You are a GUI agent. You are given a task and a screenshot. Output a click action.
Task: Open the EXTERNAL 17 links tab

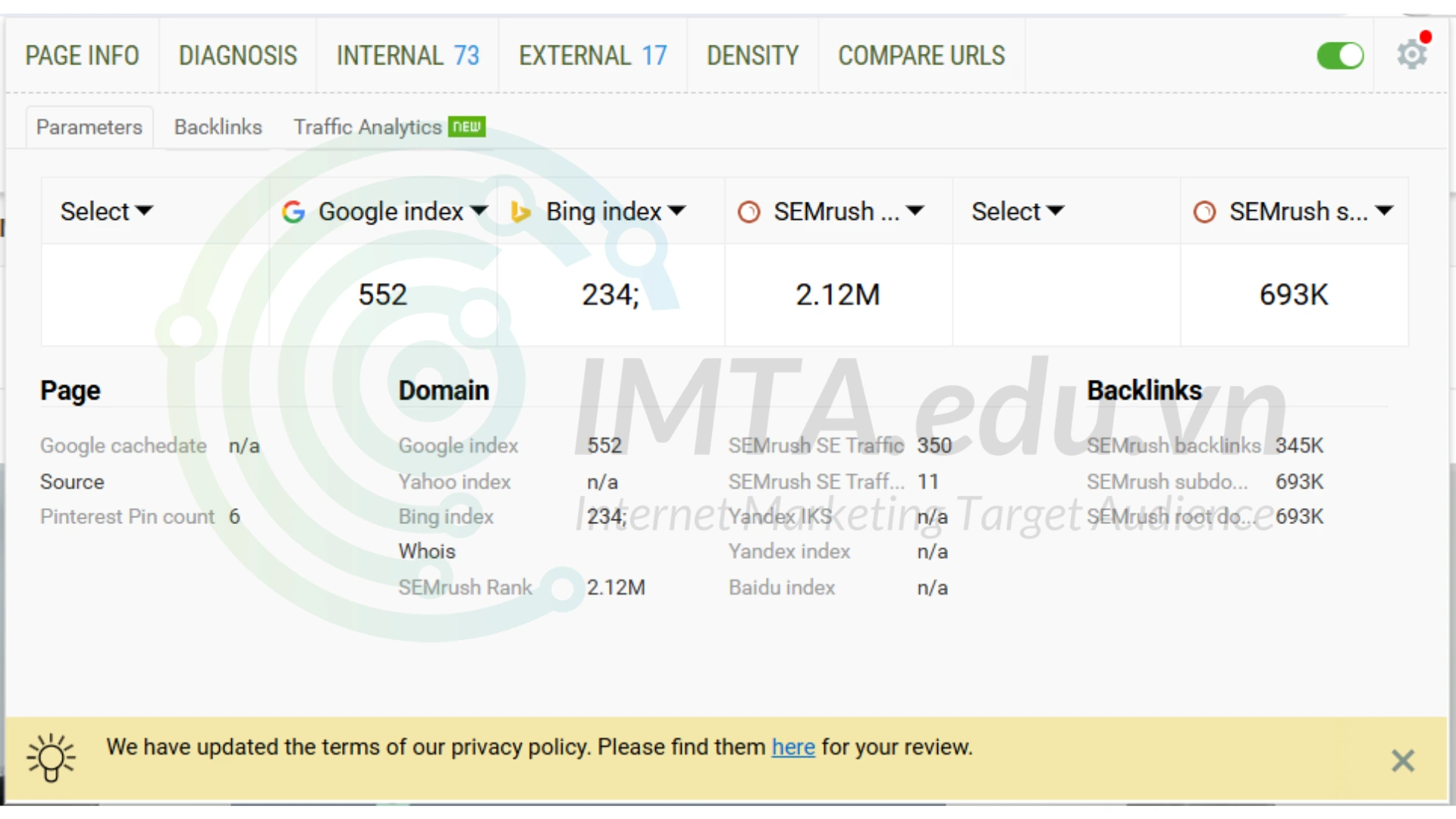(593, 55)
